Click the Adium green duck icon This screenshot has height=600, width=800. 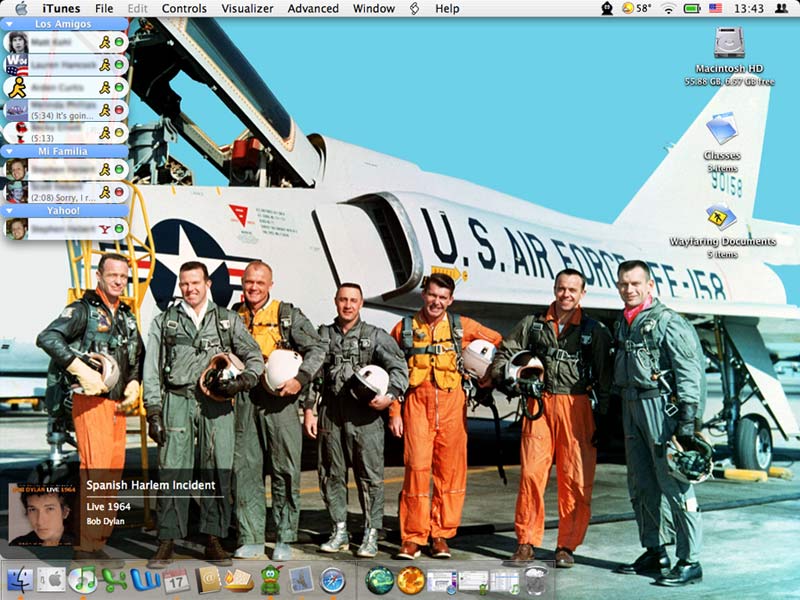click(270, 579)
